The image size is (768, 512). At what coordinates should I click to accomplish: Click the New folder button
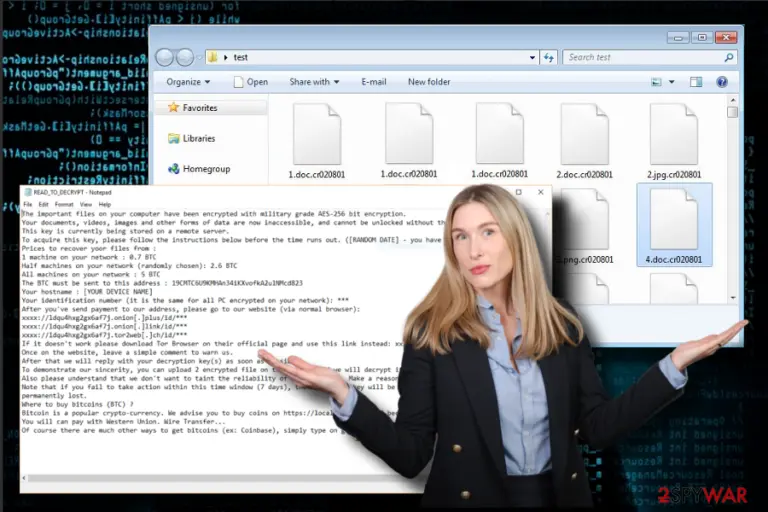click(429, 82)
